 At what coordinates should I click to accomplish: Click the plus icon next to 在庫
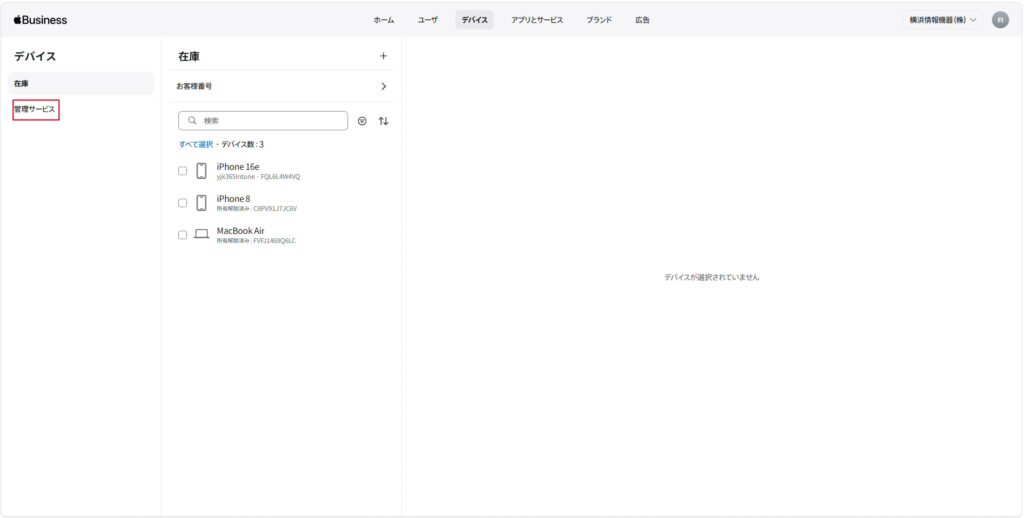pyautogui.click(x=383, y=56)
